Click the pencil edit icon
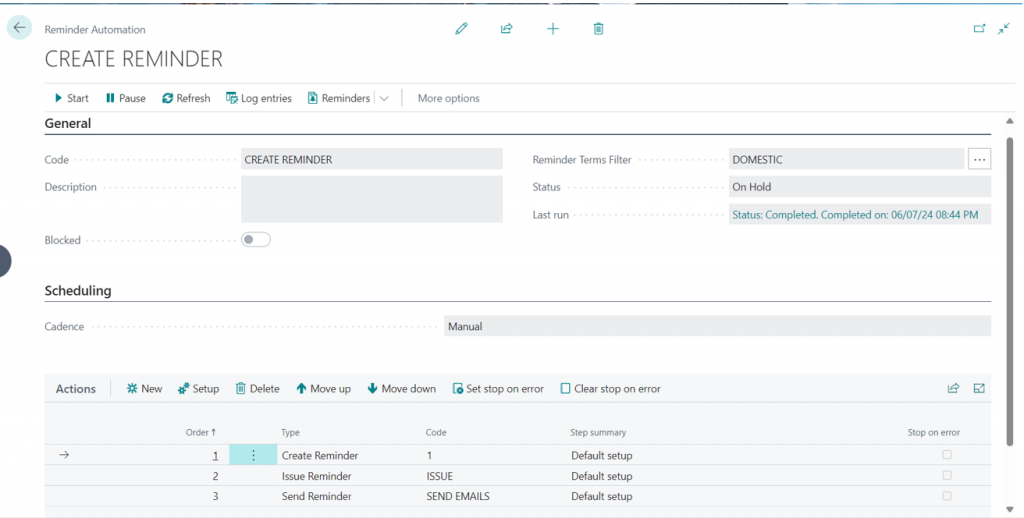 [x=461, y=29]
